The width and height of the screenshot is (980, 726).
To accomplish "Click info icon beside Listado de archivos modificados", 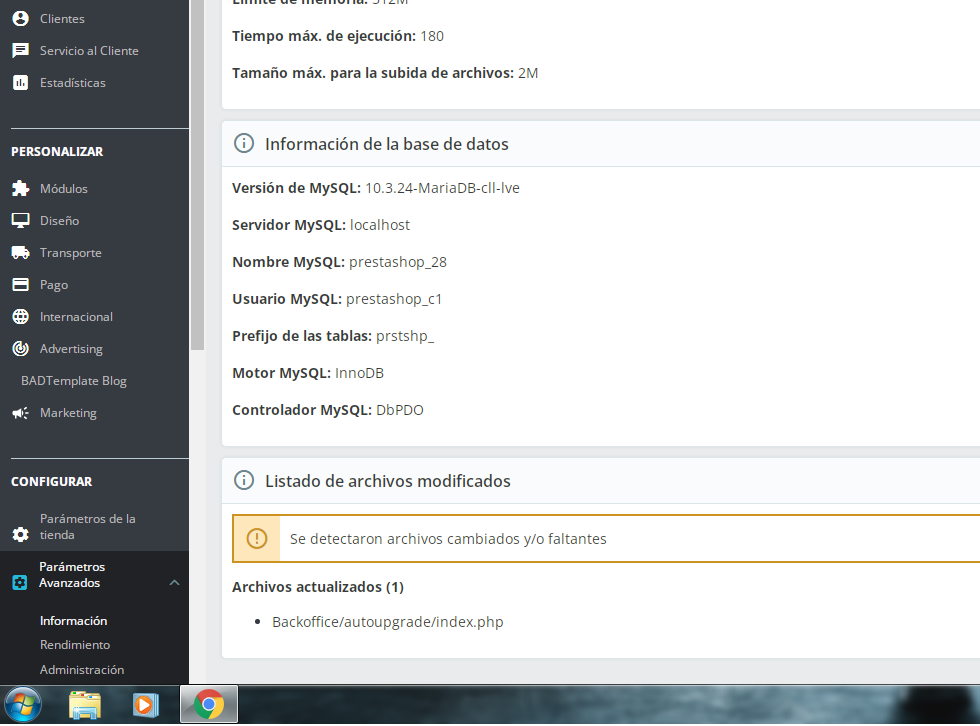I will [x=244, y=480].
